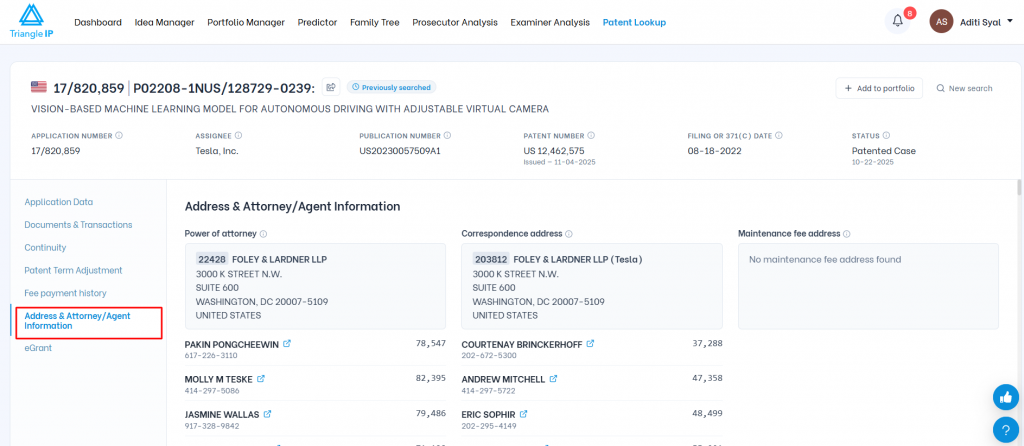Click info icon next to Application Number
Screen dimensions: 1024x446
(x=119, y=136)
